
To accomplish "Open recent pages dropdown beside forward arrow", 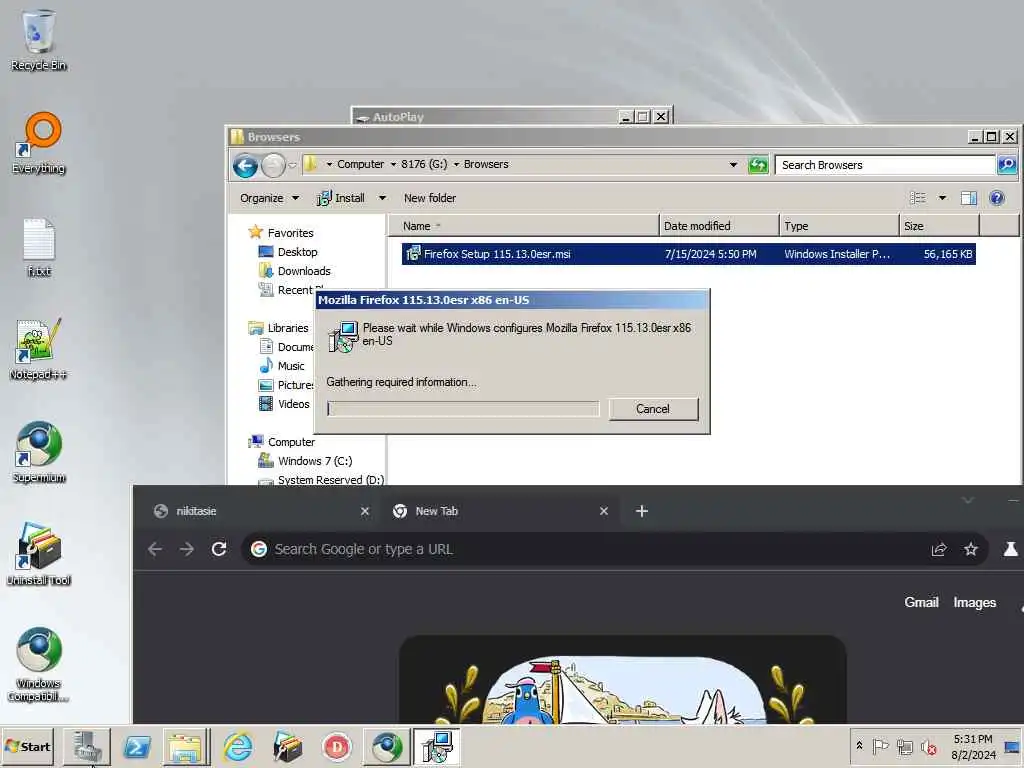I will pos(293,165).
